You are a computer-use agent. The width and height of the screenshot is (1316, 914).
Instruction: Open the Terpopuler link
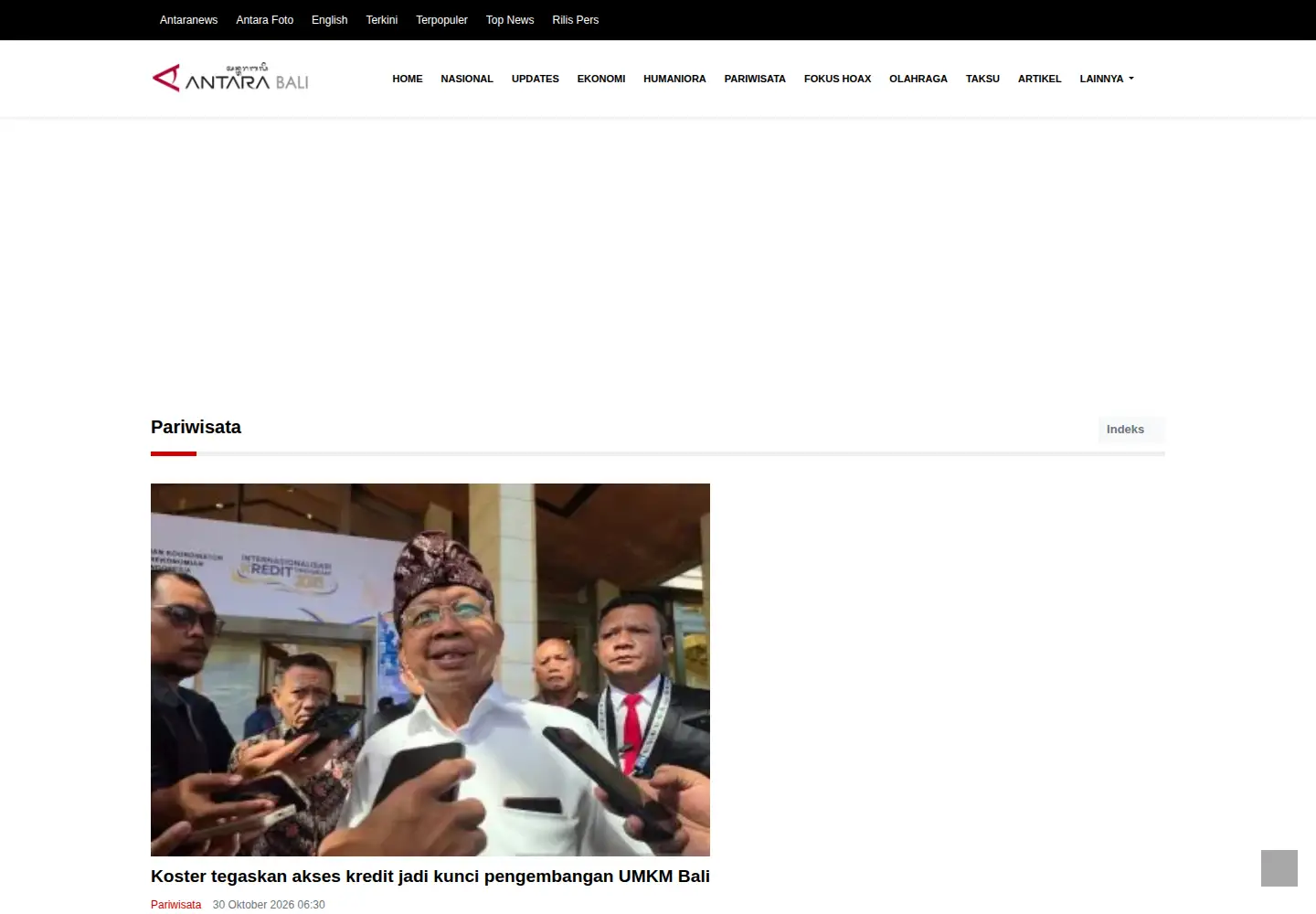(x=441, y=20)
